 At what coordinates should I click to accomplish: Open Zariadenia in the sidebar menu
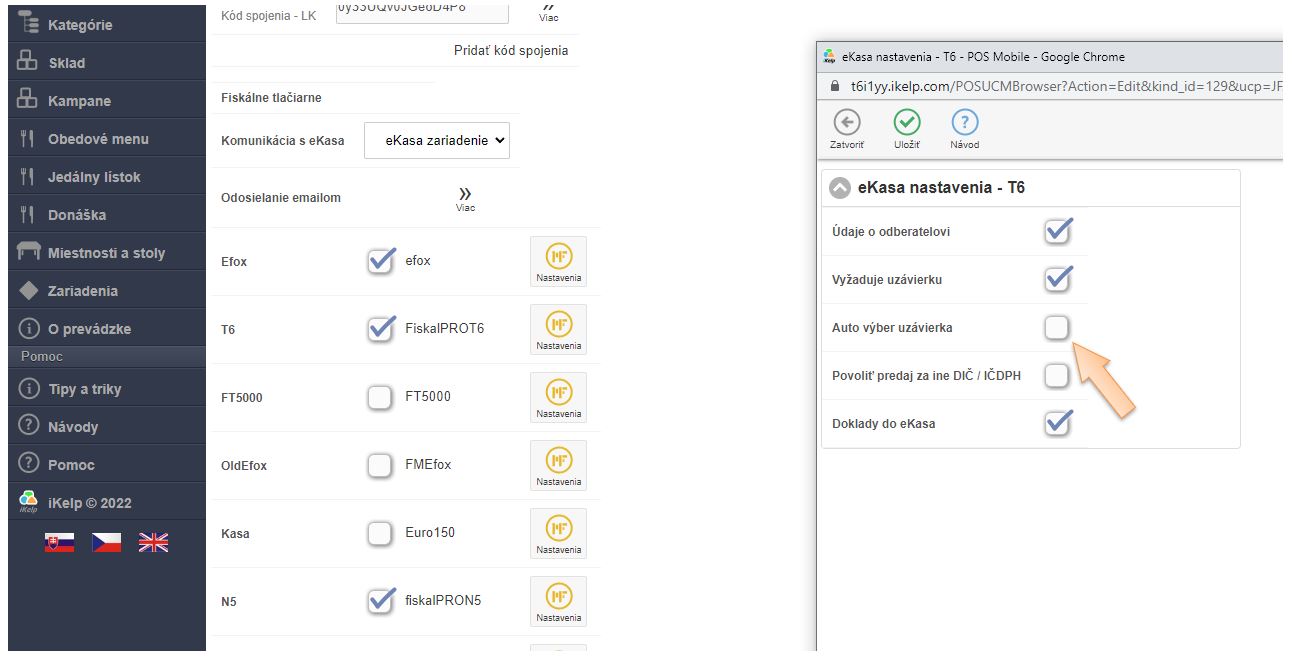click(x=83, y=291)
